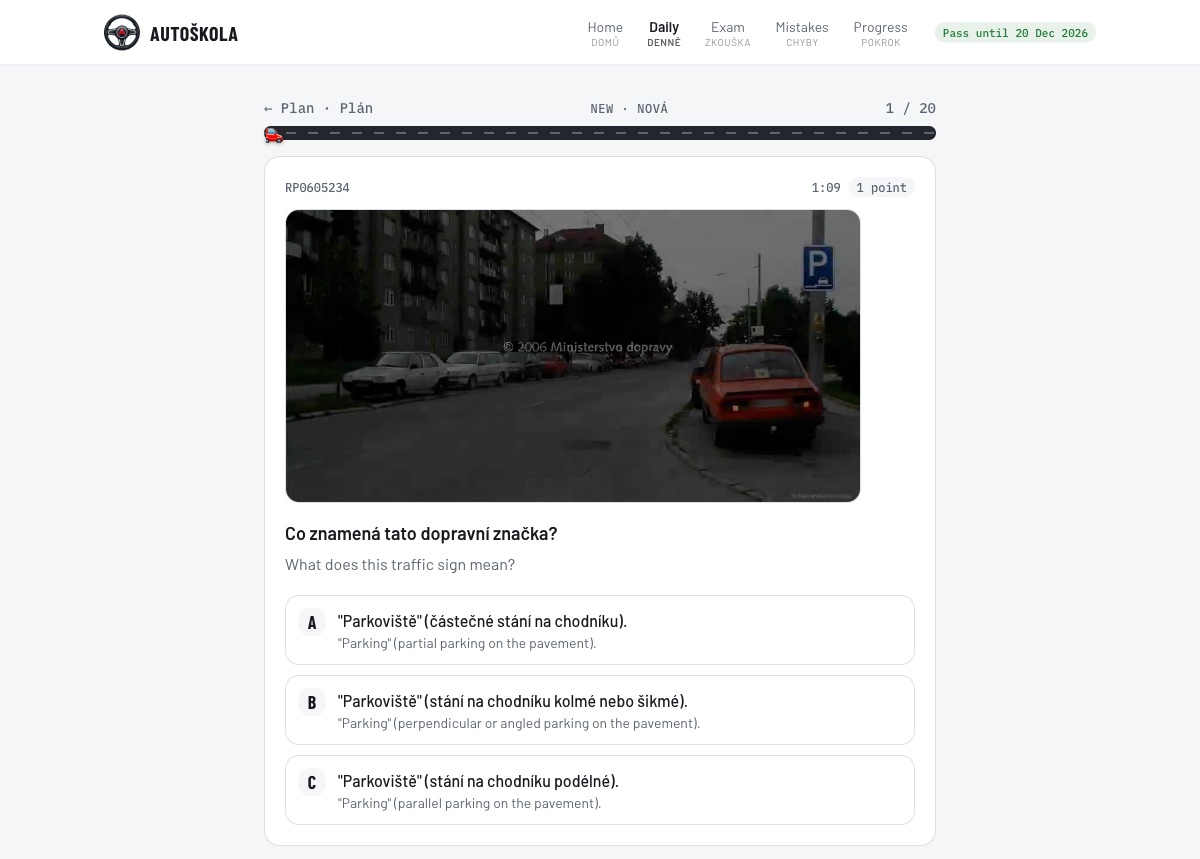Open the Progress (Pokrok) tab
The width and height of the screenshot is (1200, 859).
coord(880,33)
